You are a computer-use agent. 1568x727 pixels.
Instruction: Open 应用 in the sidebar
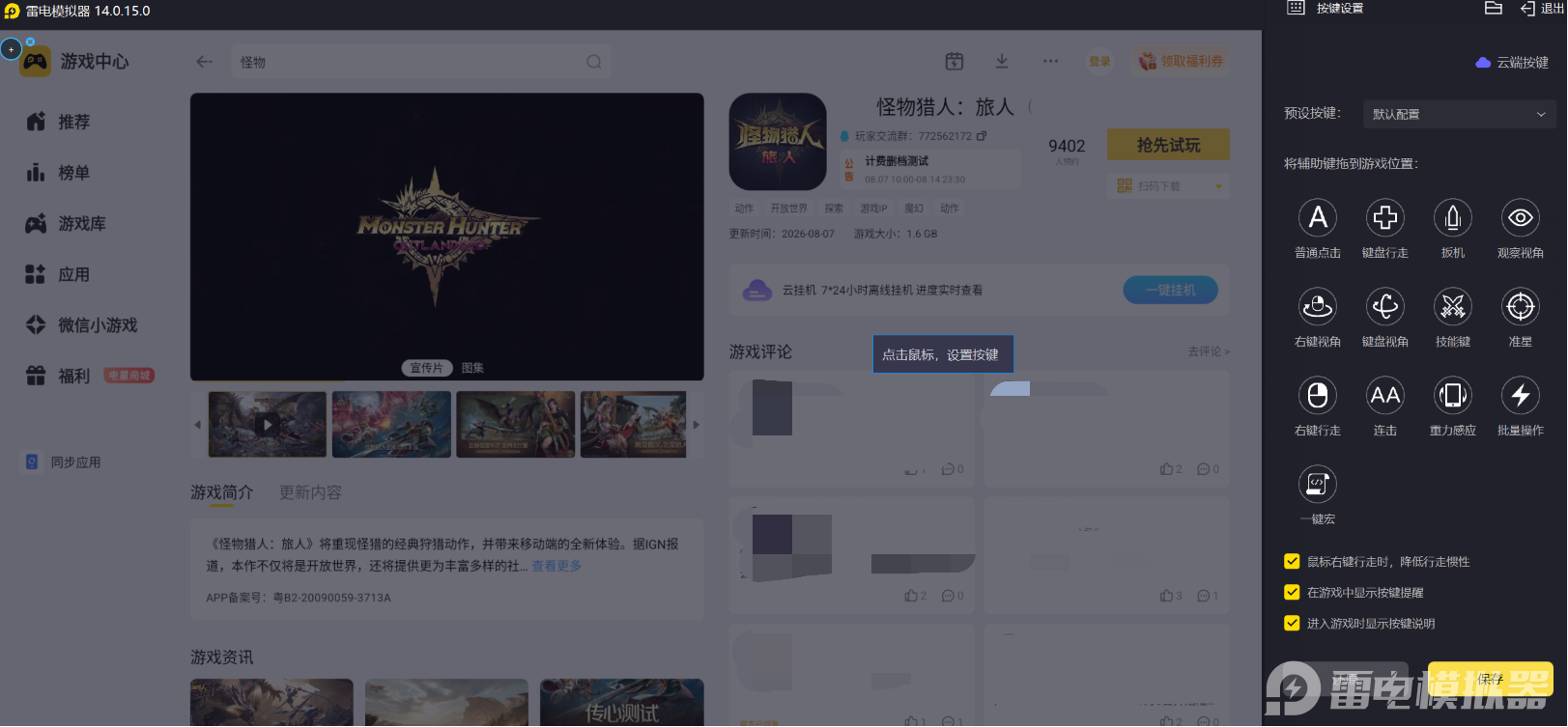58,275
